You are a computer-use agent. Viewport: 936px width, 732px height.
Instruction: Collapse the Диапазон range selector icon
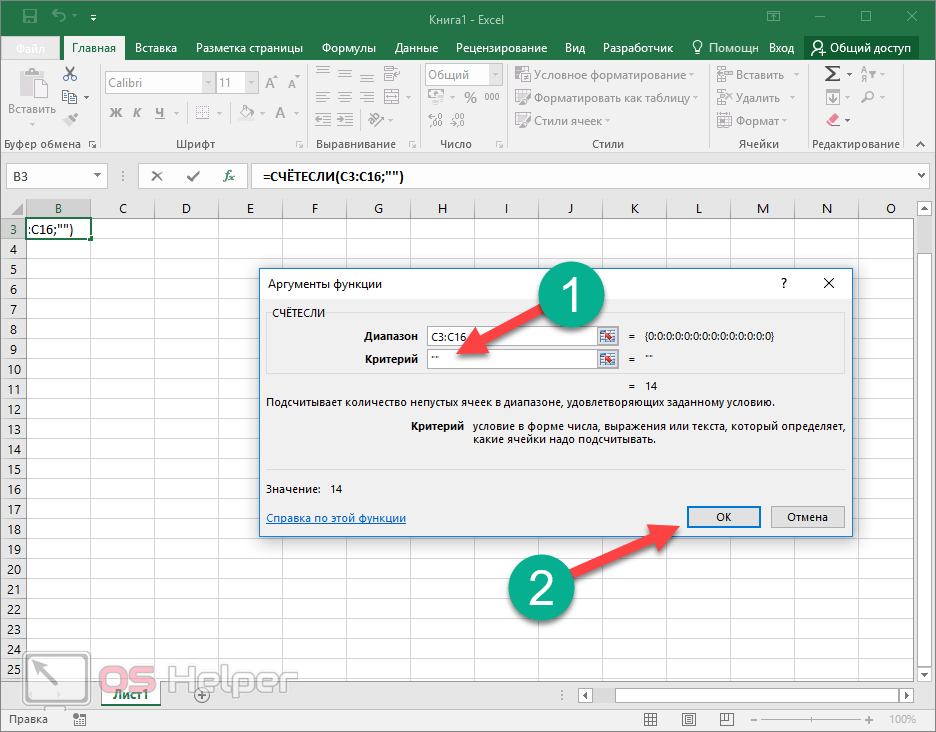pyautogui.click(x=607, y=336)
